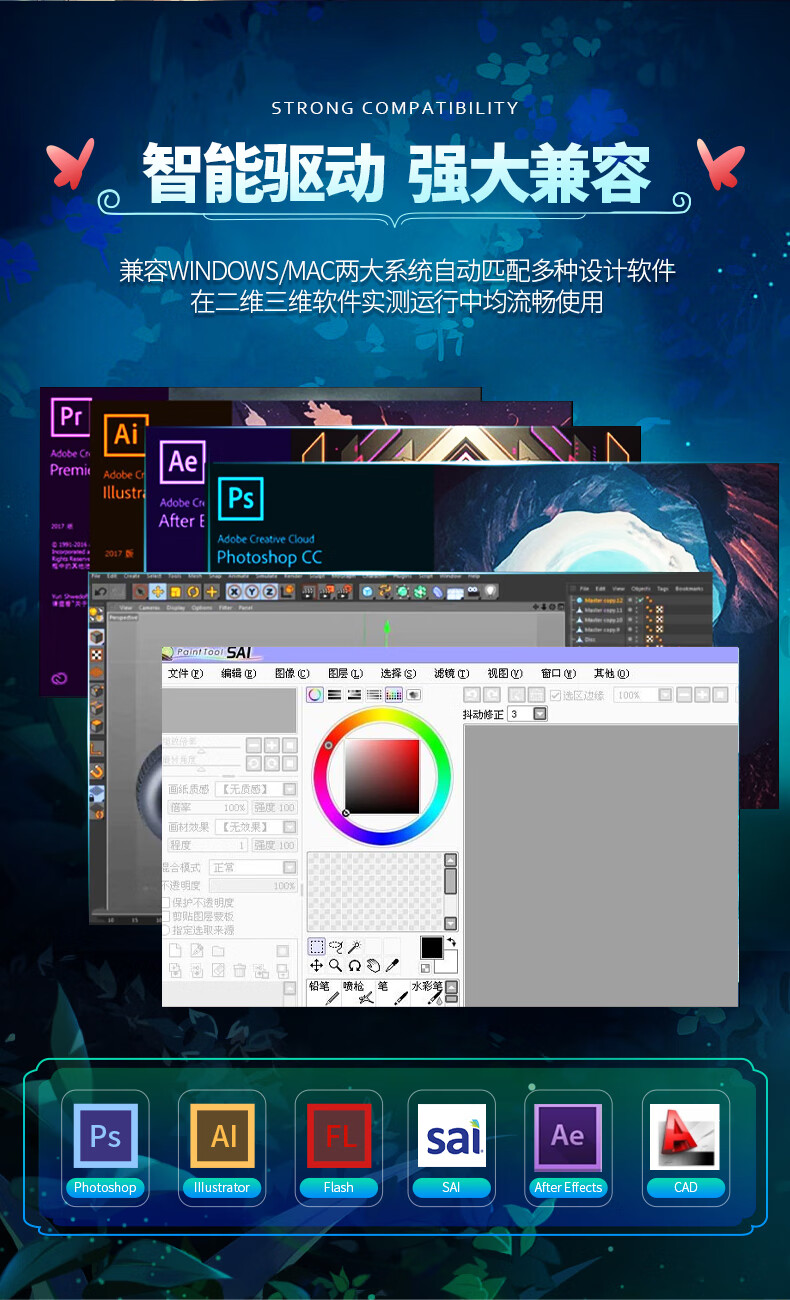Click the CAD label button
This screenshot has width=790, height=1300.
pyautogui.click(x=685, y=1188)
